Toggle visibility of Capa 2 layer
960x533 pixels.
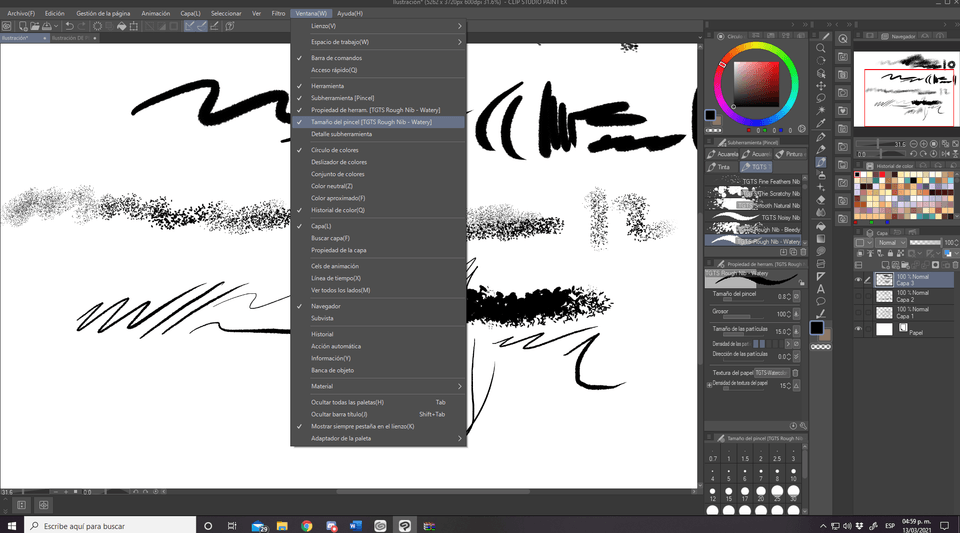pyautogui.click(x=858, y=296)
